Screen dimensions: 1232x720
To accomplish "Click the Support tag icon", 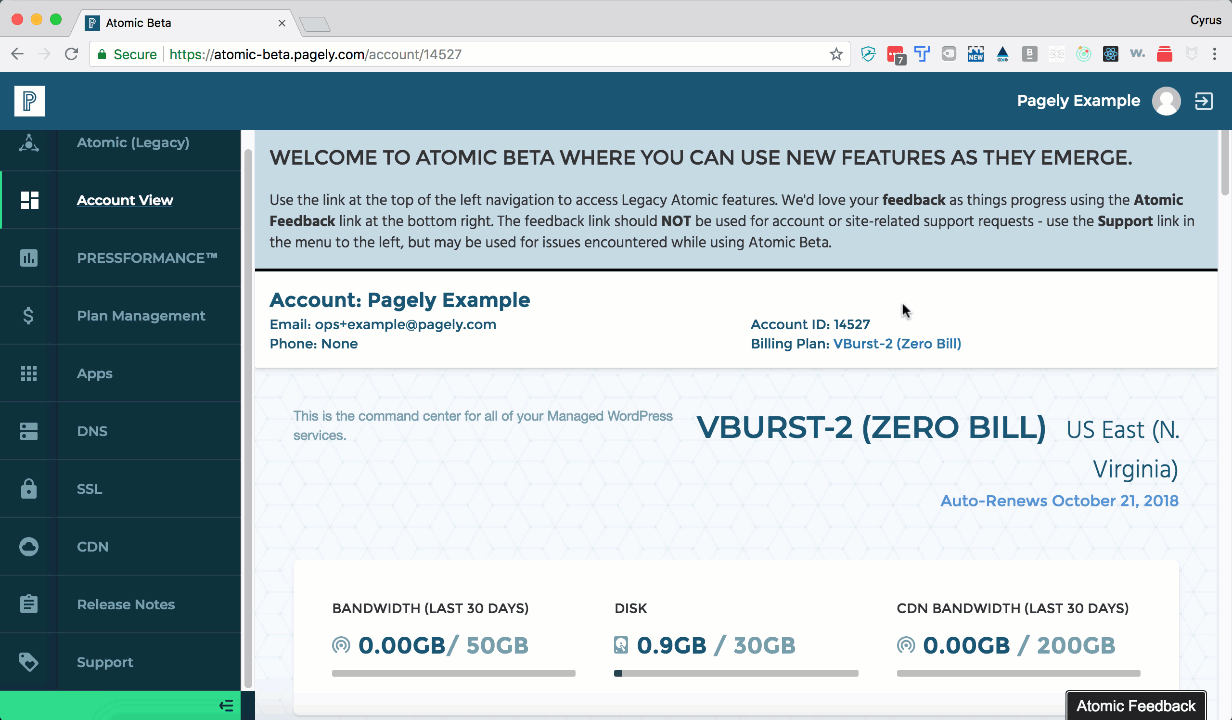I will (29, 662).
